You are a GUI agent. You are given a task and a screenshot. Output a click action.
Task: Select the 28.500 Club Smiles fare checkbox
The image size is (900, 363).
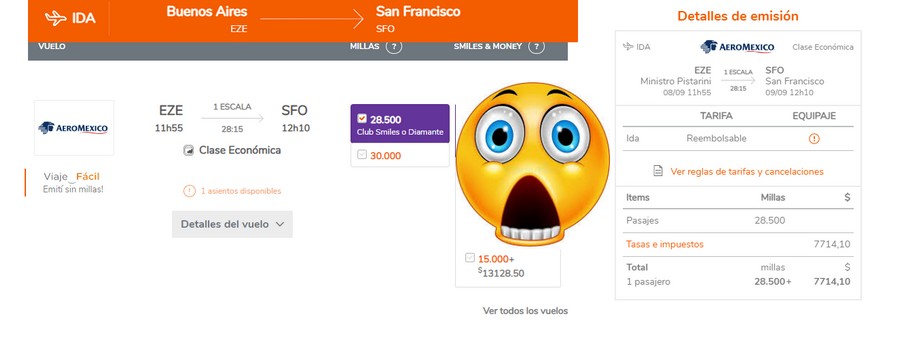362,119
